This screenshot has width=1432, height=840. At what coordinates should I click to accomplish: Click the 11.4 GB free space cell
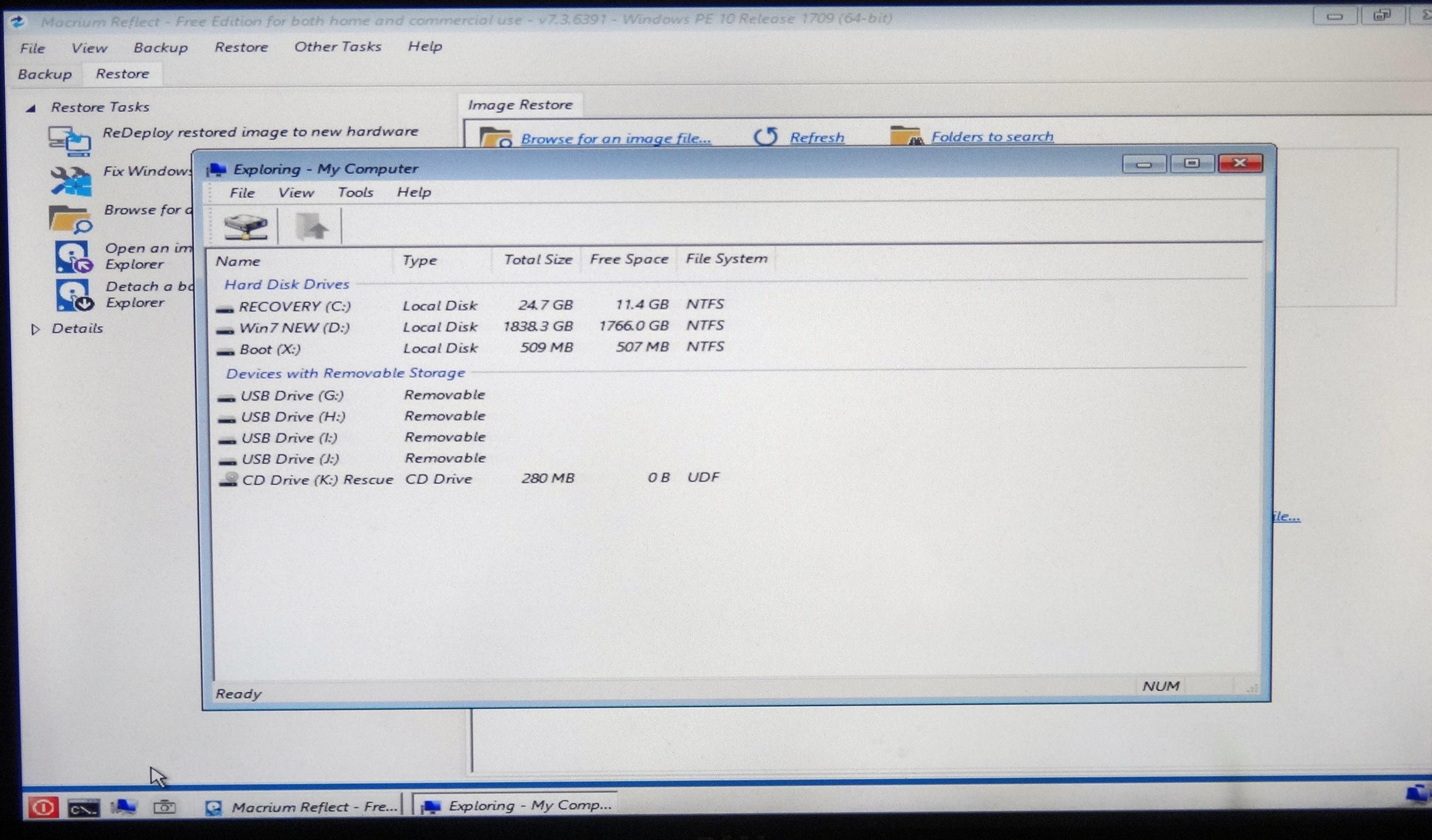[642, 304]
